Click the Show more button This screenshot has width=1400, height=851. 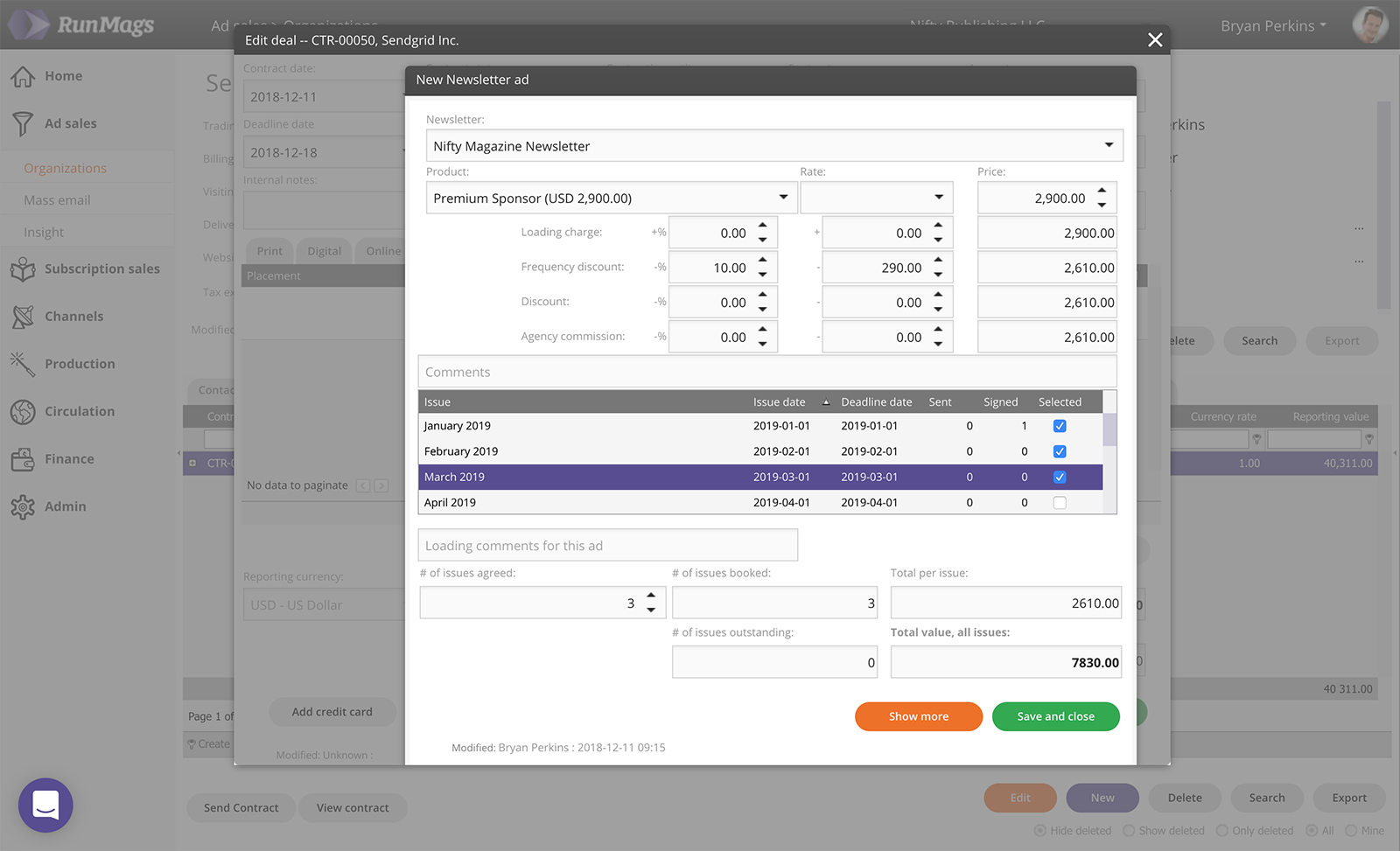(919, 716)
